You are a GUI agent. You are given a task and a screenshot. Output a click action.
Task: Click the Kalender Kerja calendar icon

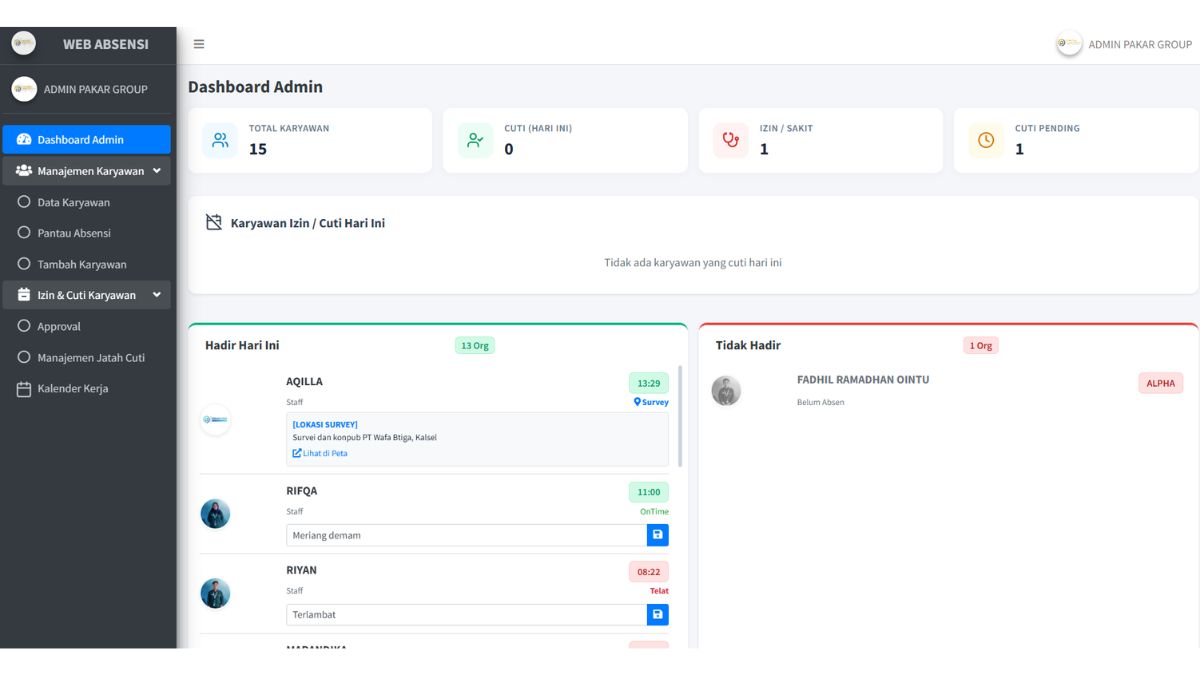pos(24,389)
